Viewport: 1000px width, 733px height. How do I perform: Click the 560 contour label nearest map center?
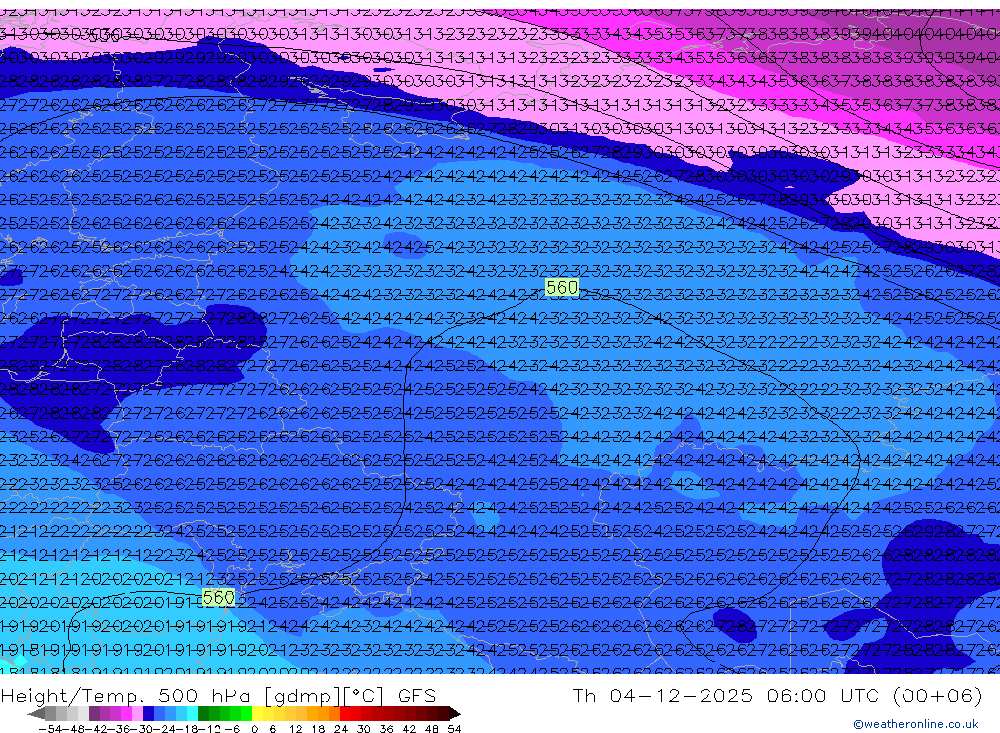(562, 288)
